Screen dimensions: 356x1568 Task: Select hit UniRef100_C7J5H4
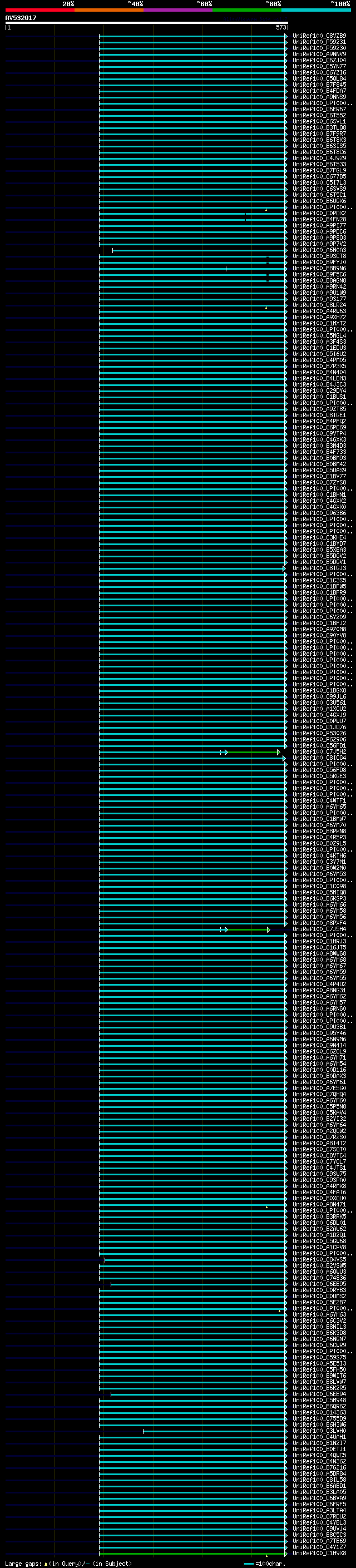319,929
